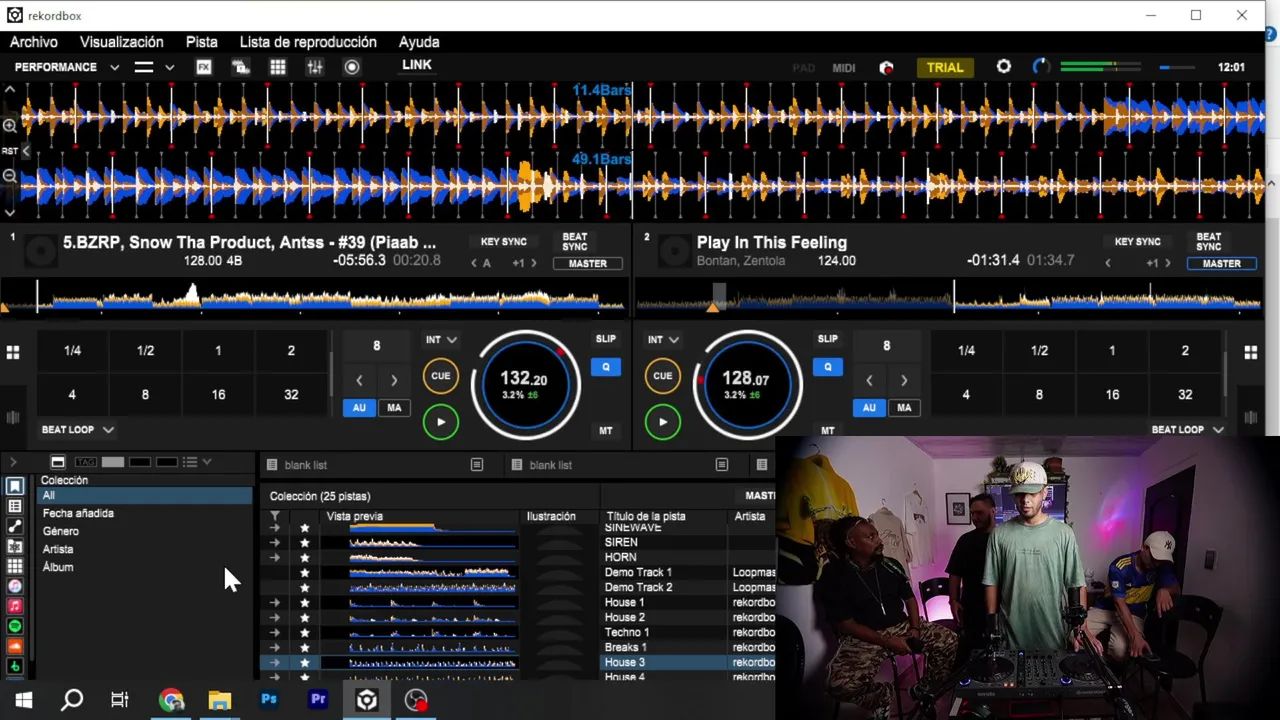Open the deck layout dropdown arrow
This screenshot has width=1280, height=720.
point(170,67)
